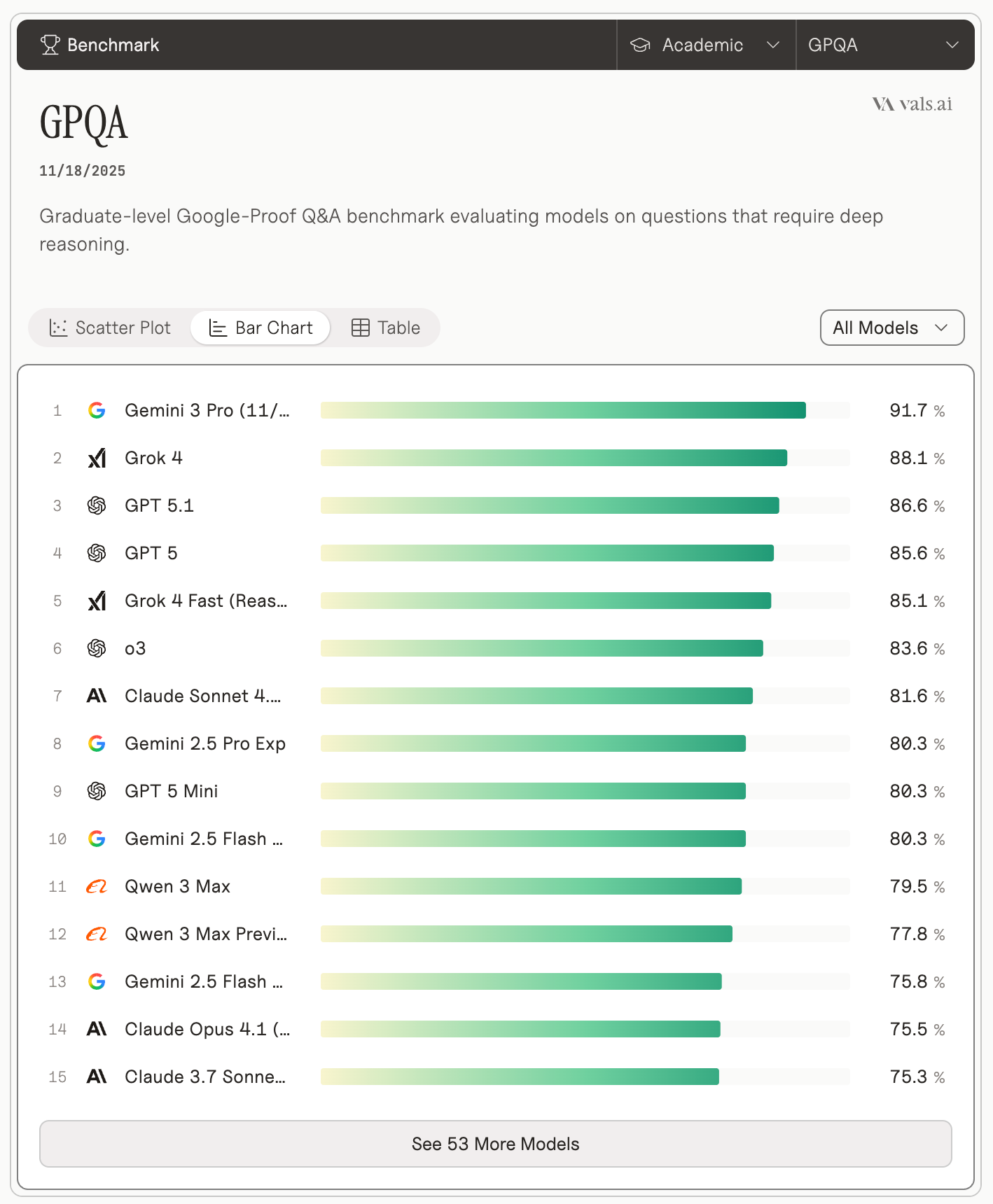Open the GPQA benchmark selector
The width and height of the screenshot is (993, 1204).
[x=884, y=44]
